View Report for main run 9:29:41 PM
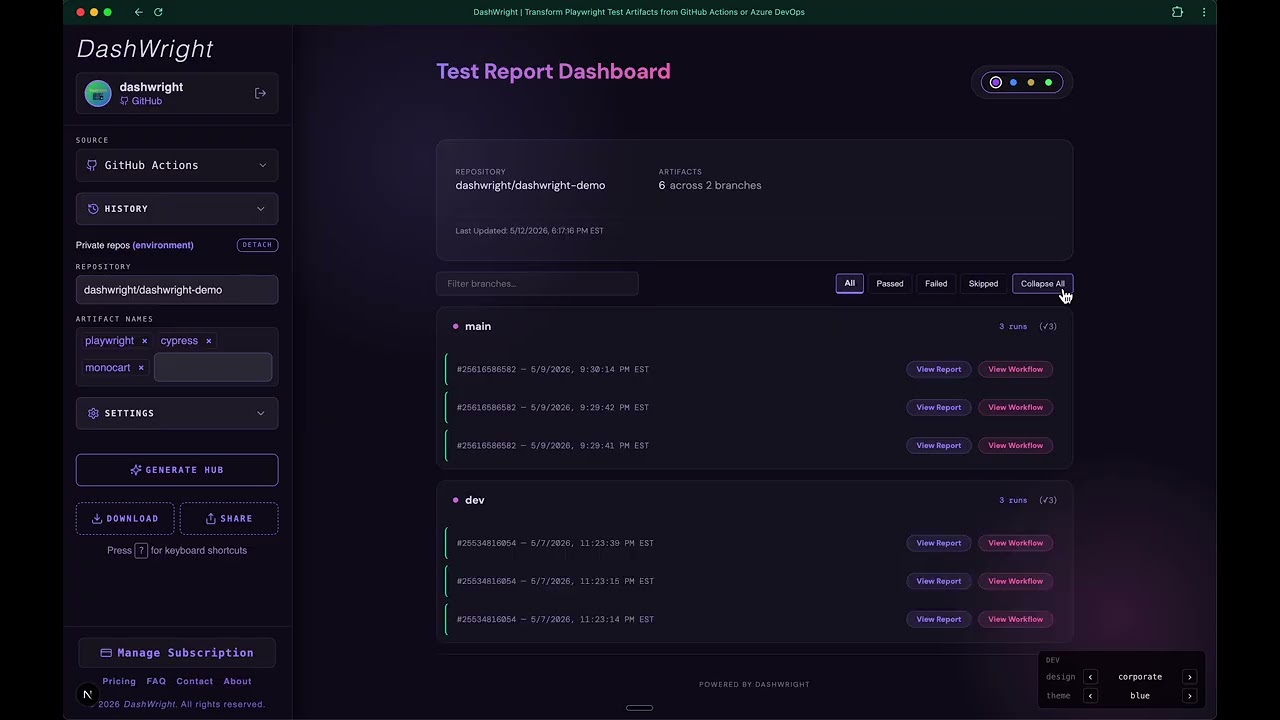This screenshot has width=1280, height=720. point(939,445)
